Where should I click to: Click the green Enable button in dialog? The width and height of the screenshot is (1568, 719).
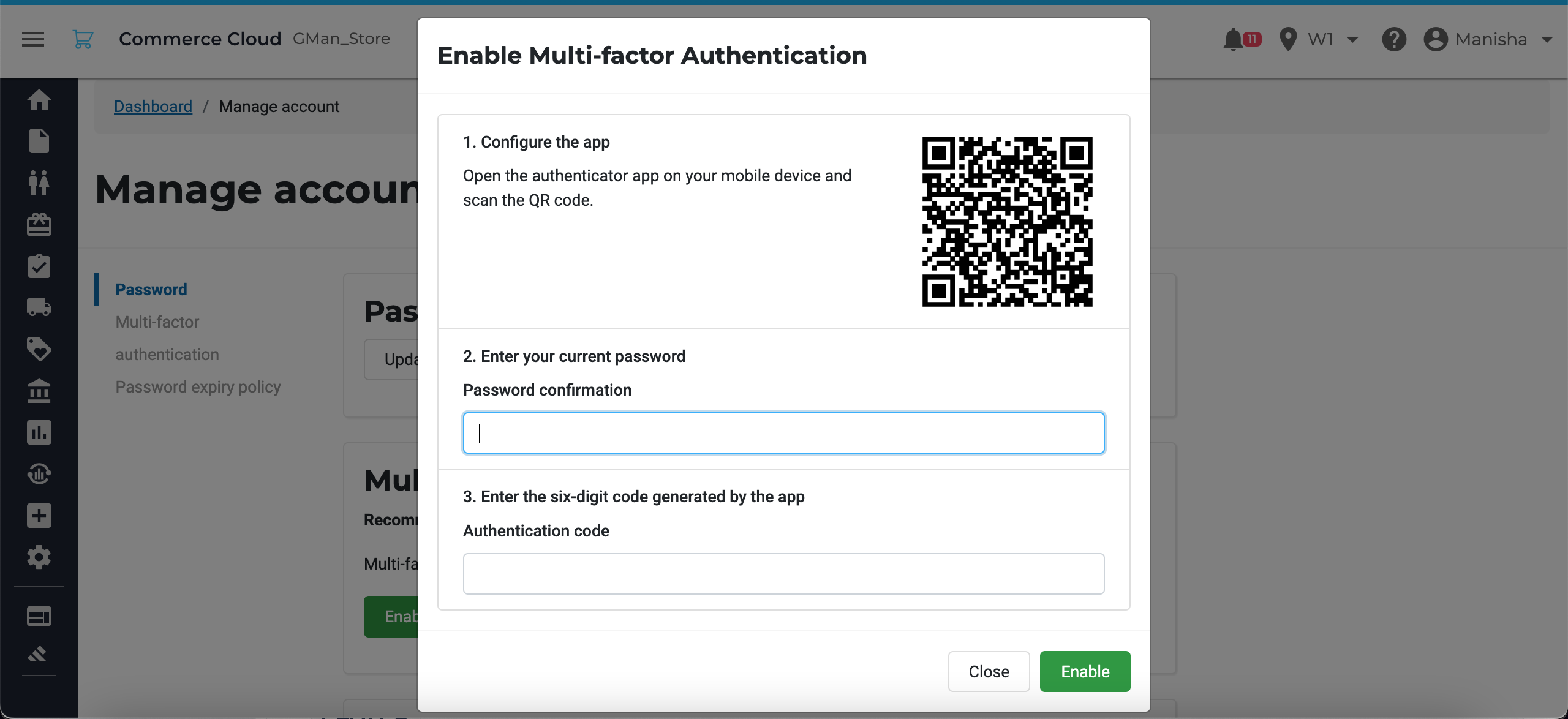tap(1085, 671)
